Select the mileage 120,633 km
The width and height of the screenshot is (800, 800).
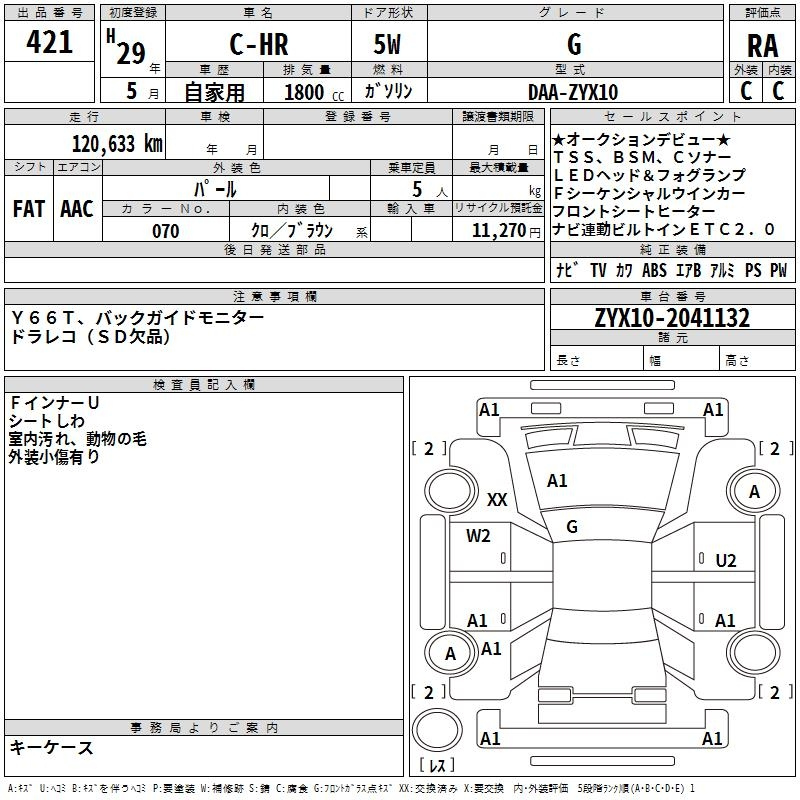pyautogui.click(x=117, y=144)
